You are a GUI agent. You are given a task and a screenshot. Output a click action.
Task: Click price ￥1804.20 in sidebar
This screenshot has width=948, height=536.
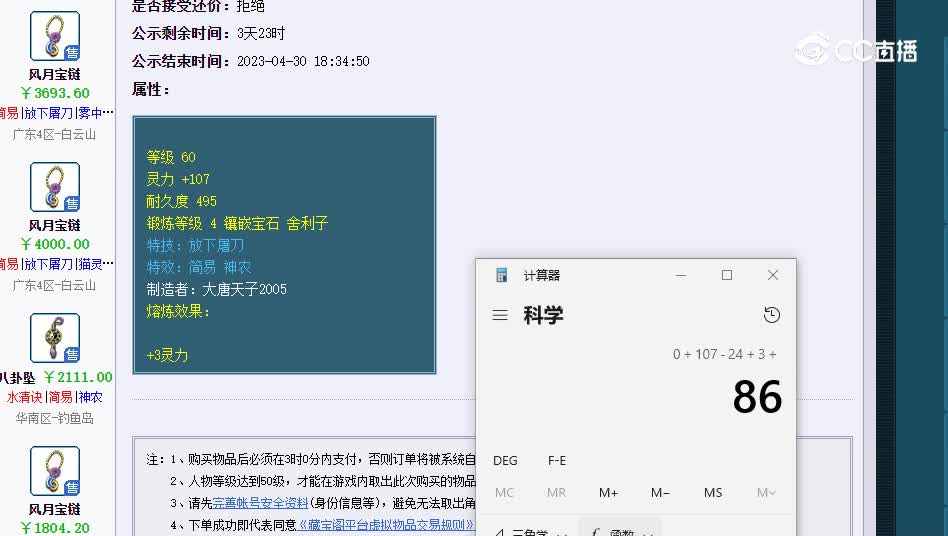click(x=55, y=528)
